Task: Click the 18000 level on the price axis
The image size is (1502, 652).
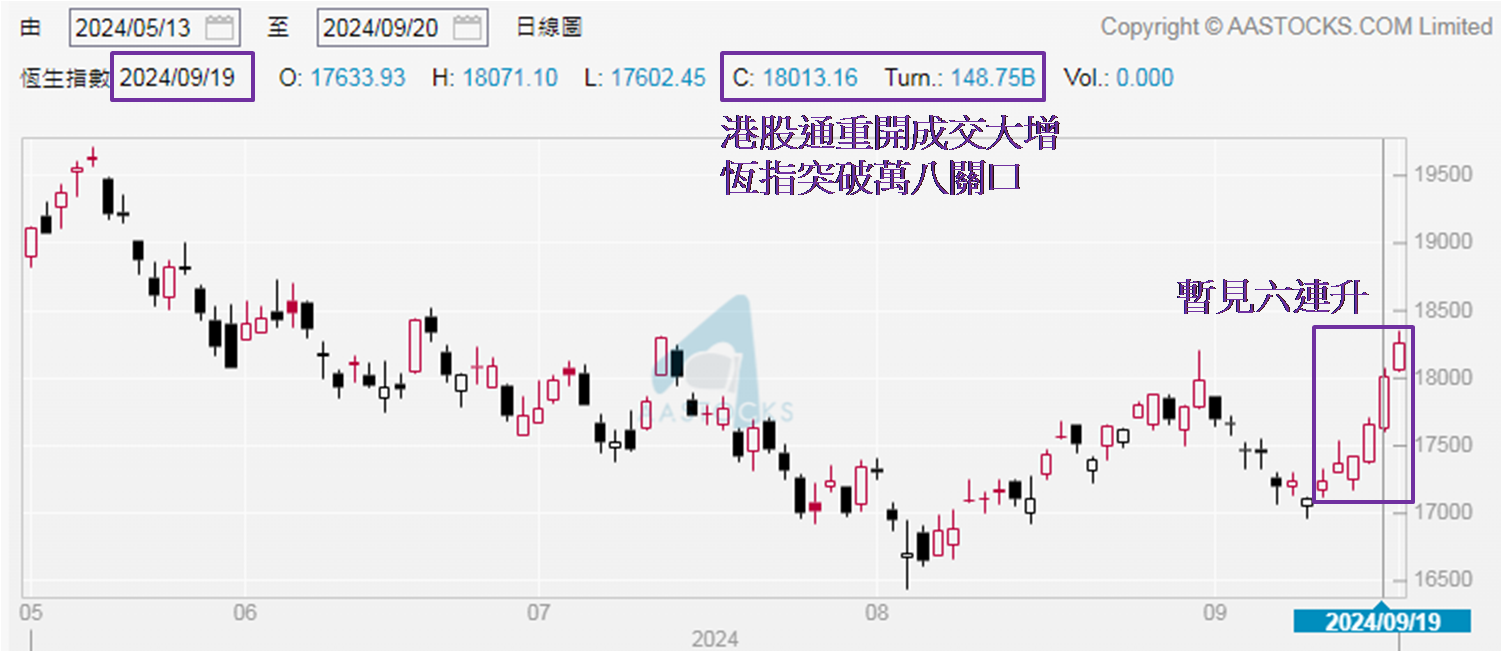Action: (1441, 377)
